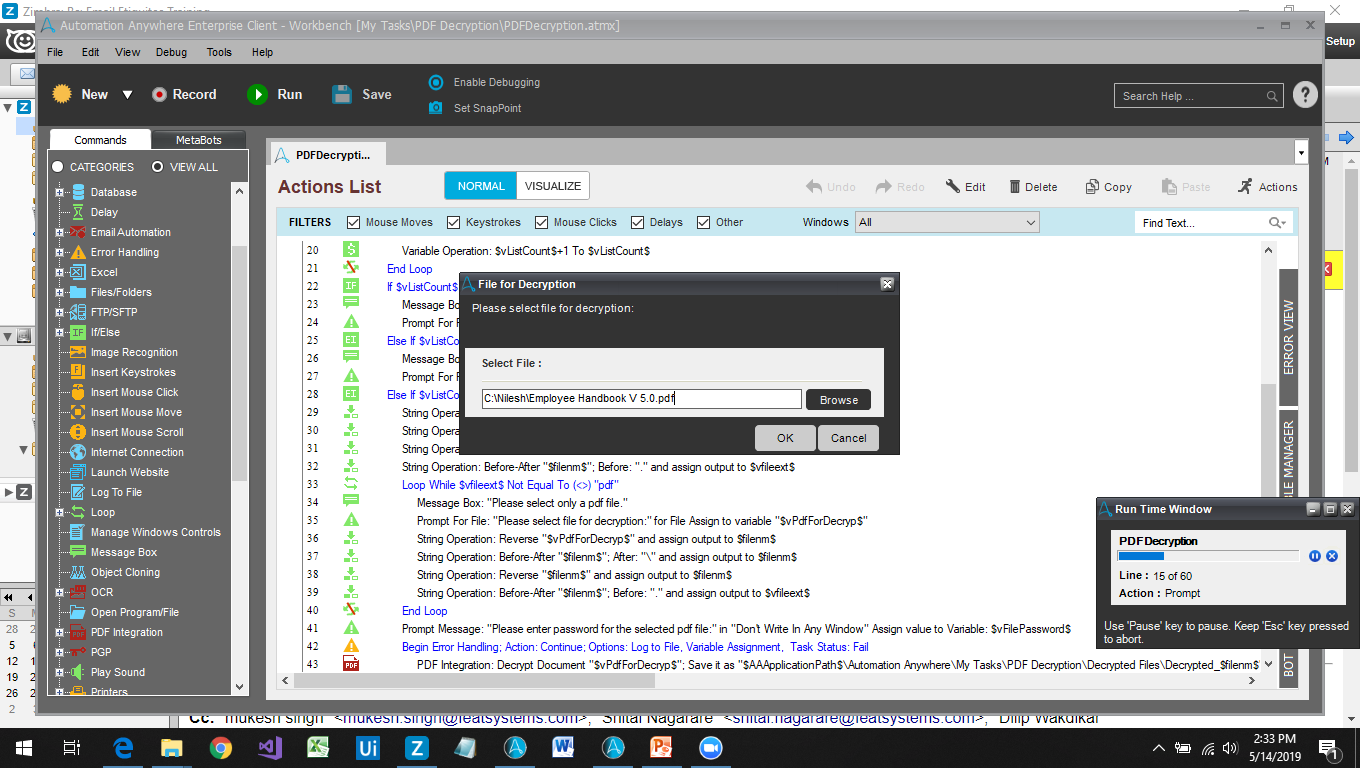
Task: Select the Log To File icon
Action: point(78,492)
